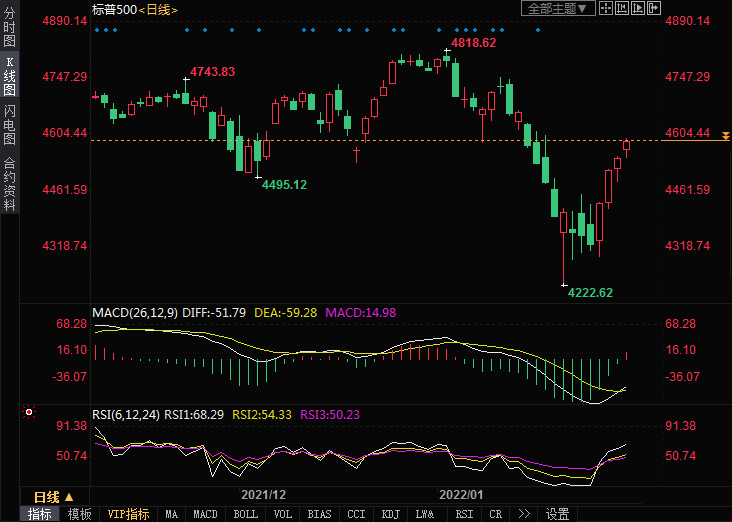Toggle the BOLL indicator
Viewport: 732px width, 522px height.
245,514
